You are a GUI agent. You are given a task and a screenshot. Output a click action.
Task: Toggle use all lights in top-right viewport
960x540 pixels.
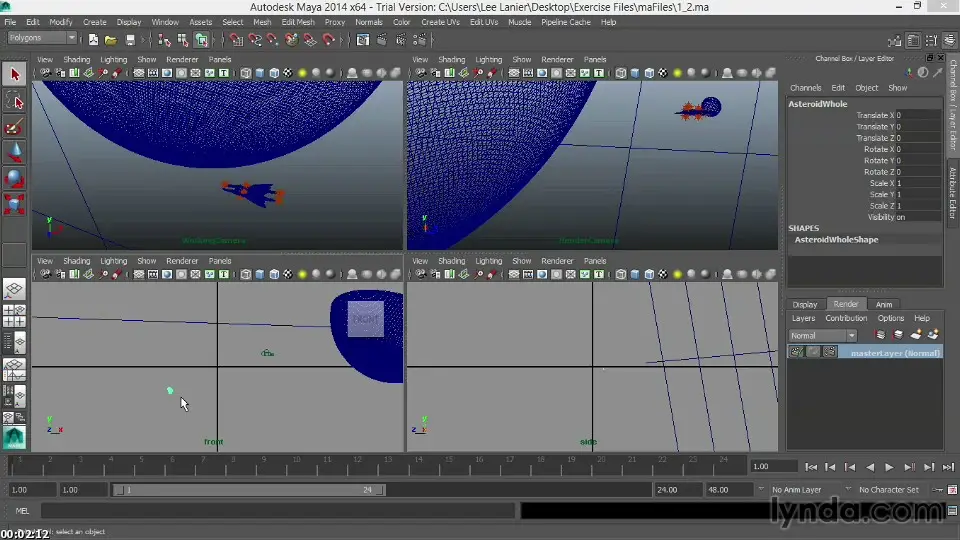[x=677, y=73]
